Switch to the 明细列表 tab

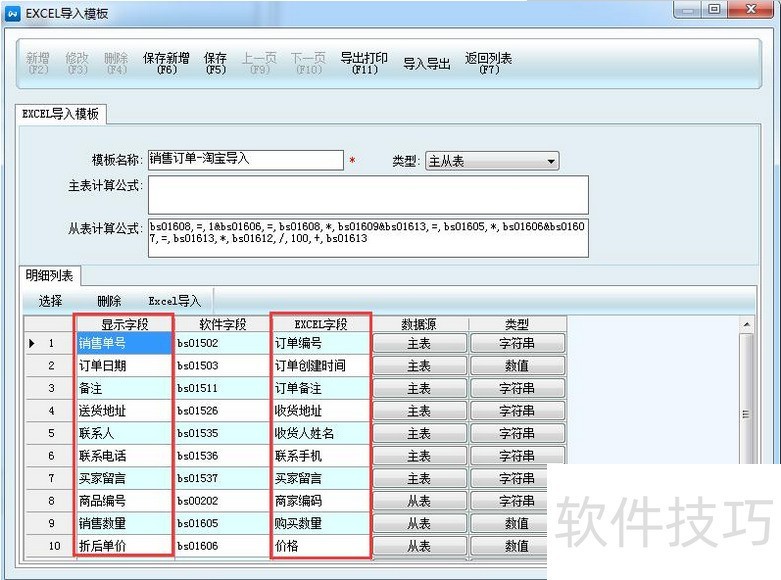click(49, 276)
